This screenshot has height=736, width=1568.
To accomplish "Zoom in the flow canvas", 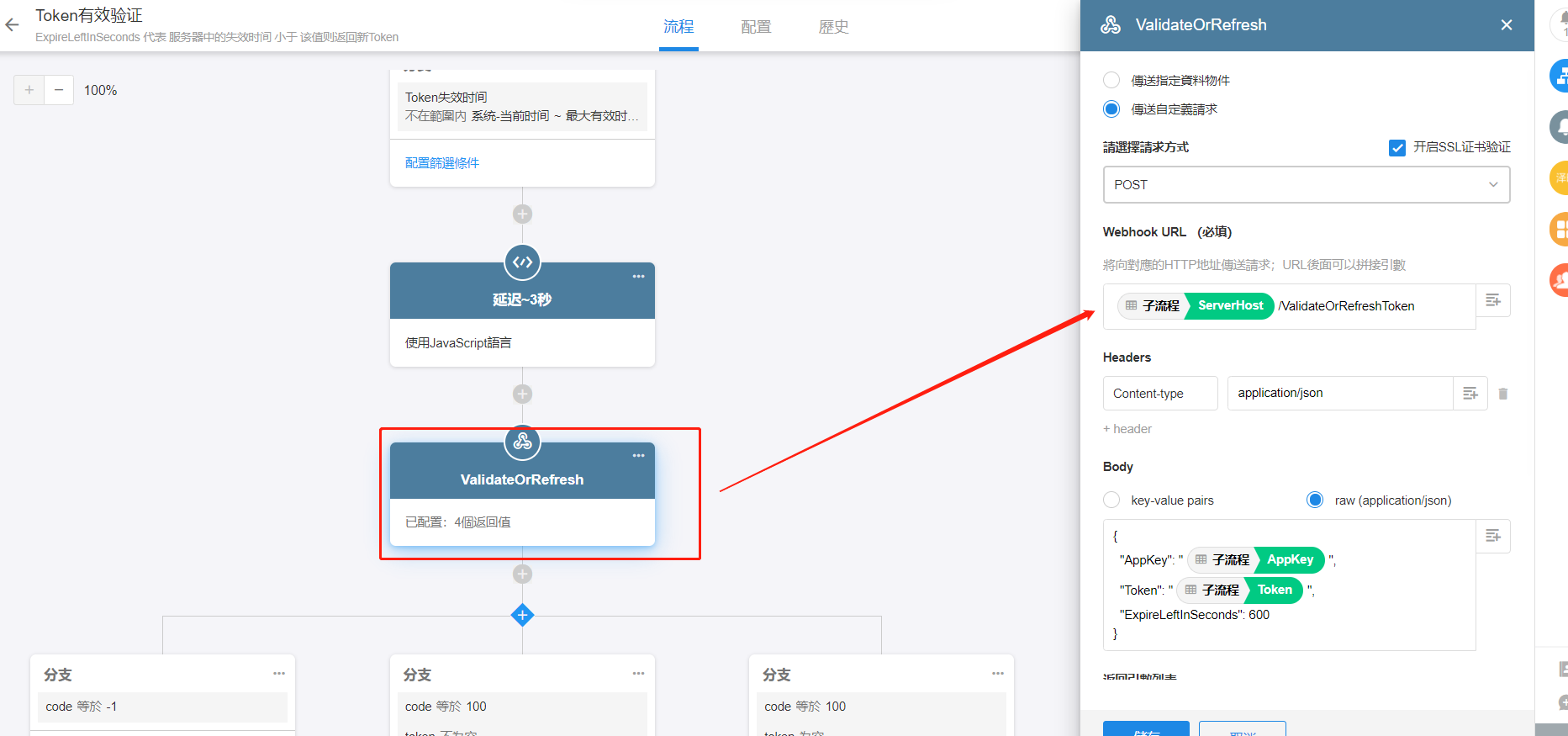I will point(29,90).
